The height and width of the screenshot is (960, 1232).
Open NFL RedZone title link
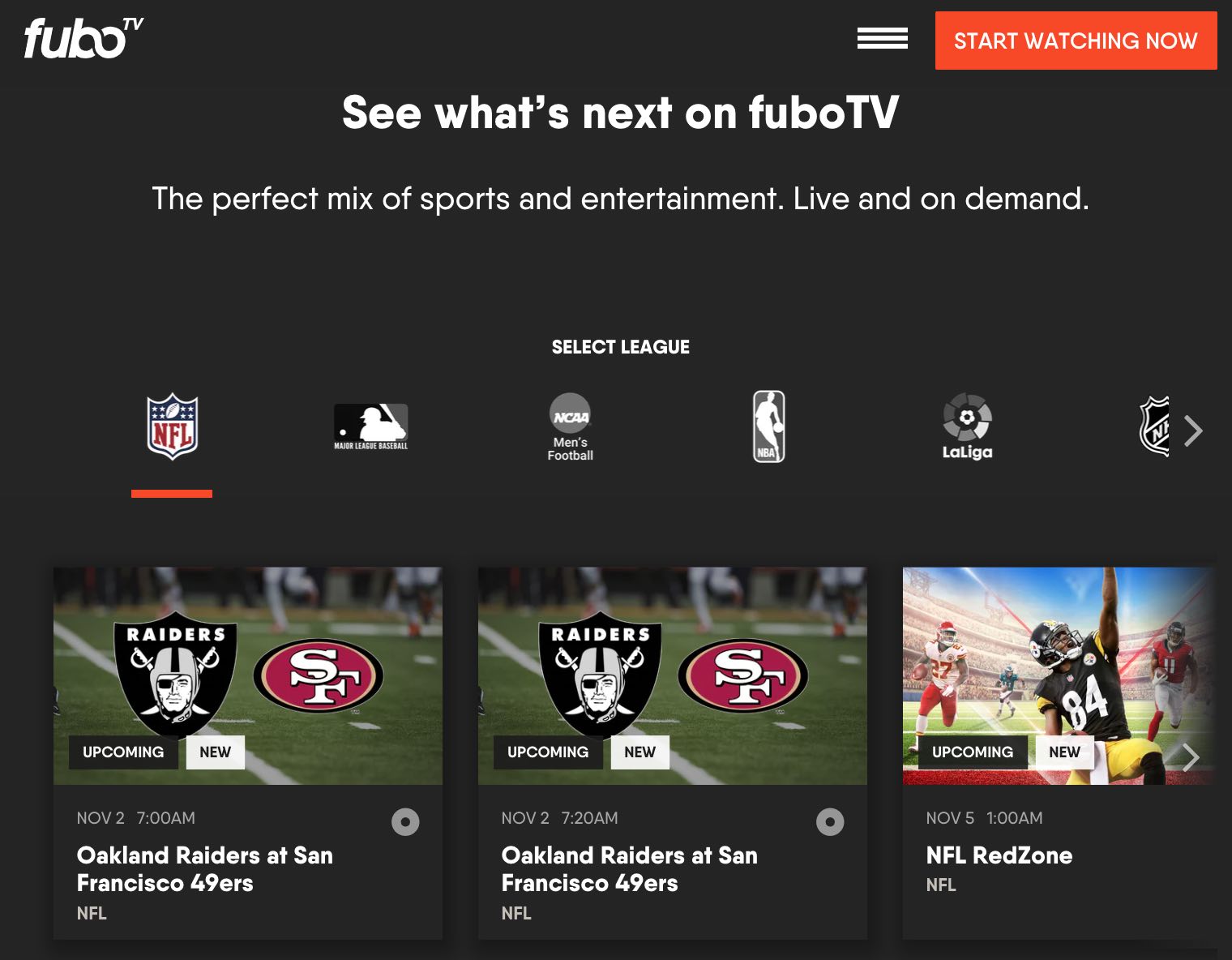[999, 855]
